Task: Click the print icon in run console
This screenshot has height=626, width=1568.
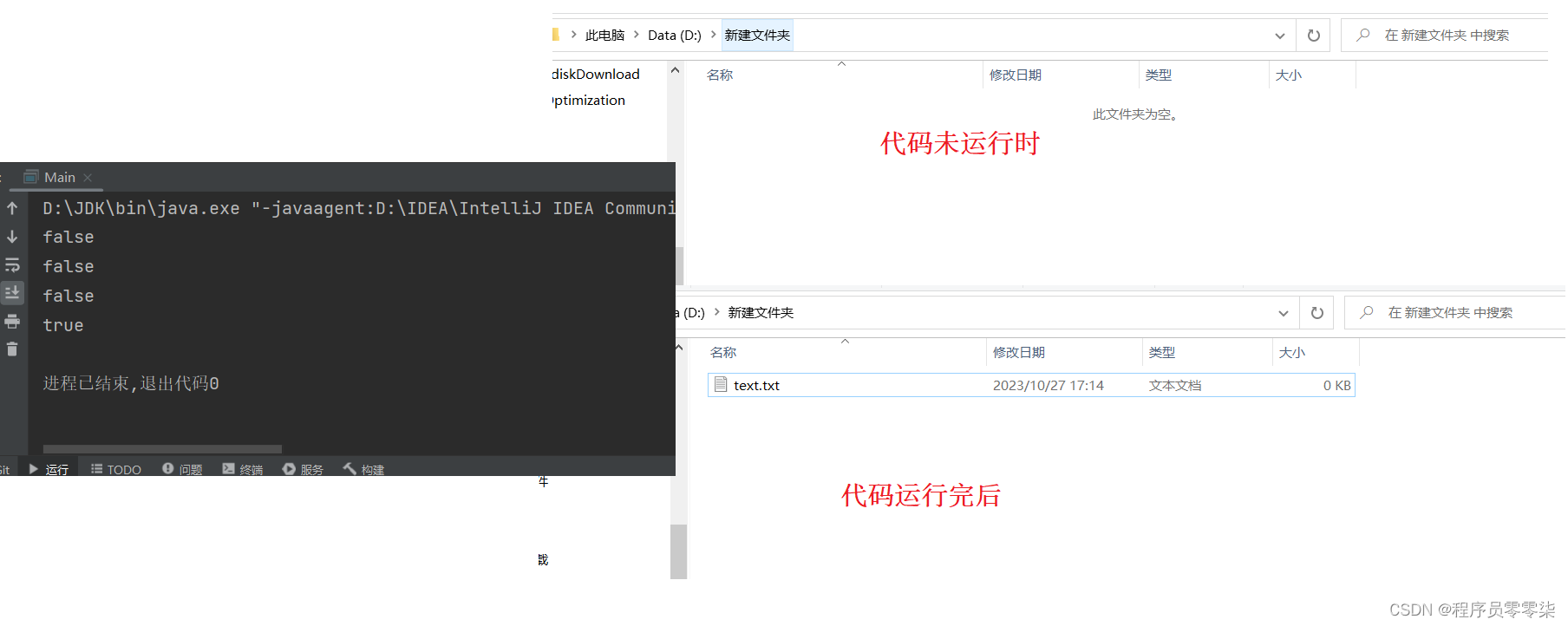Action: (x=12, y=322)
